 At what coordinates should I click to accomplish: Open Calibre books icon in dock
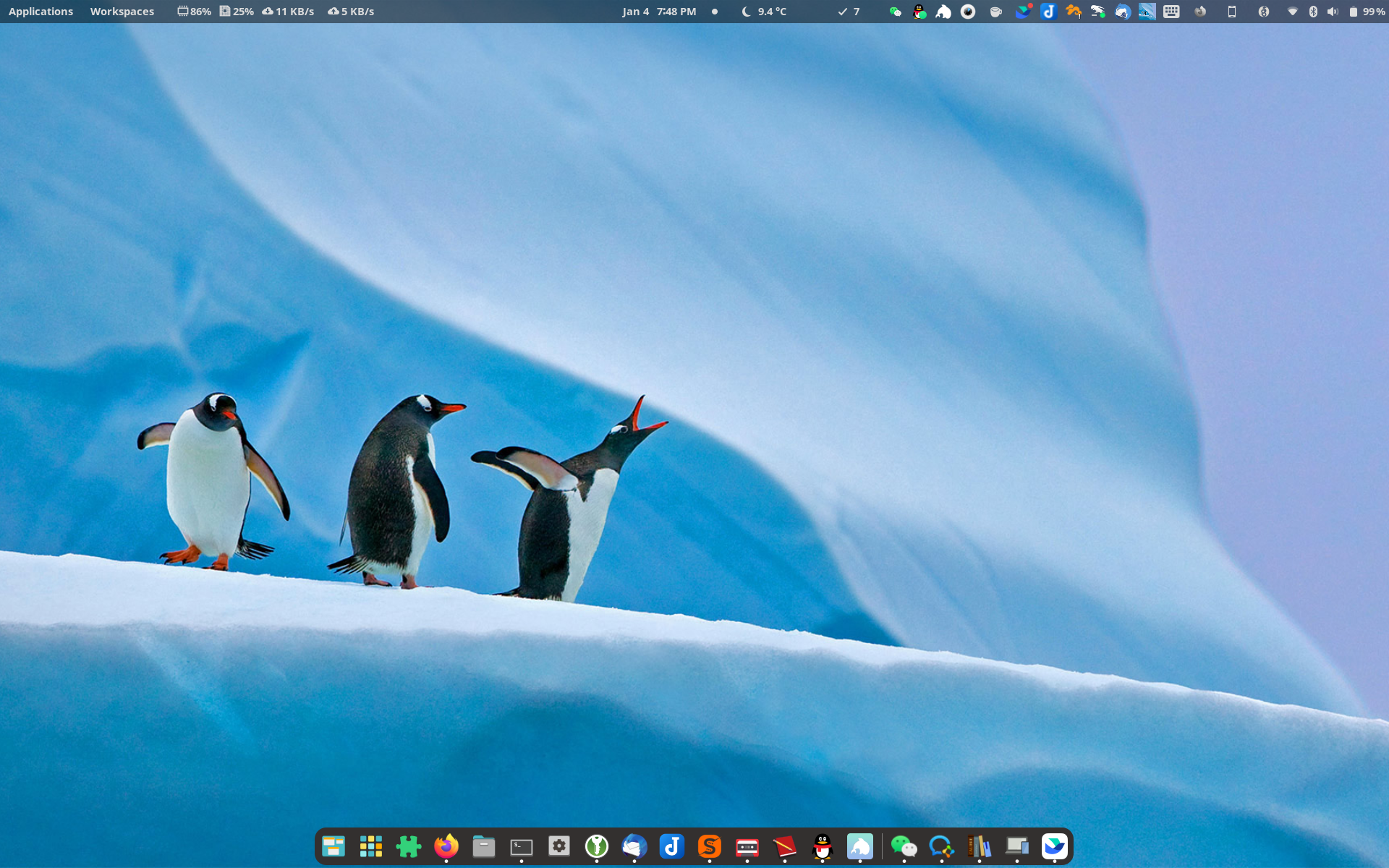click(979, 846)
